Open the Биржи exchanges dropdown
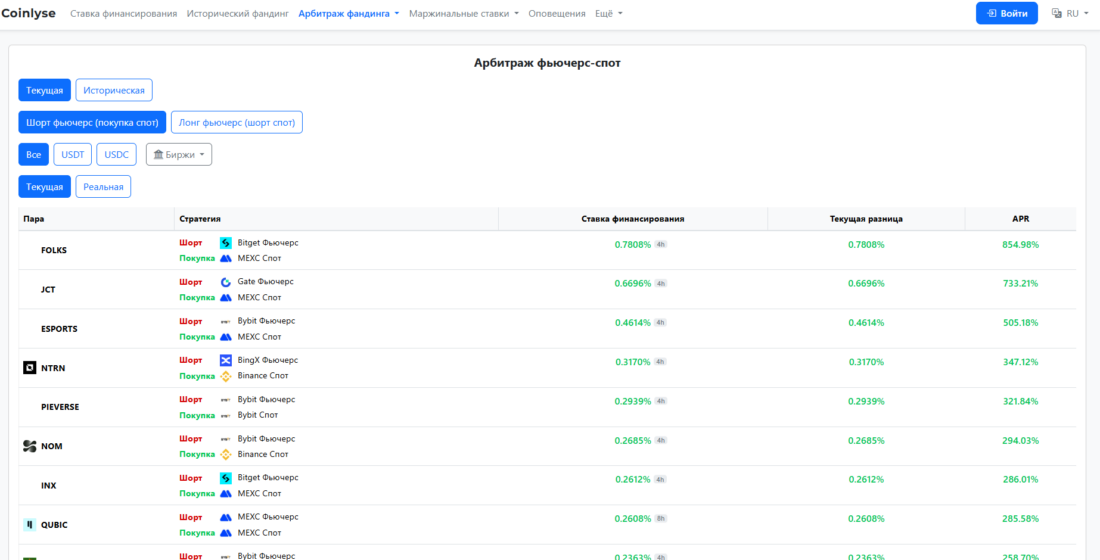 179,154
